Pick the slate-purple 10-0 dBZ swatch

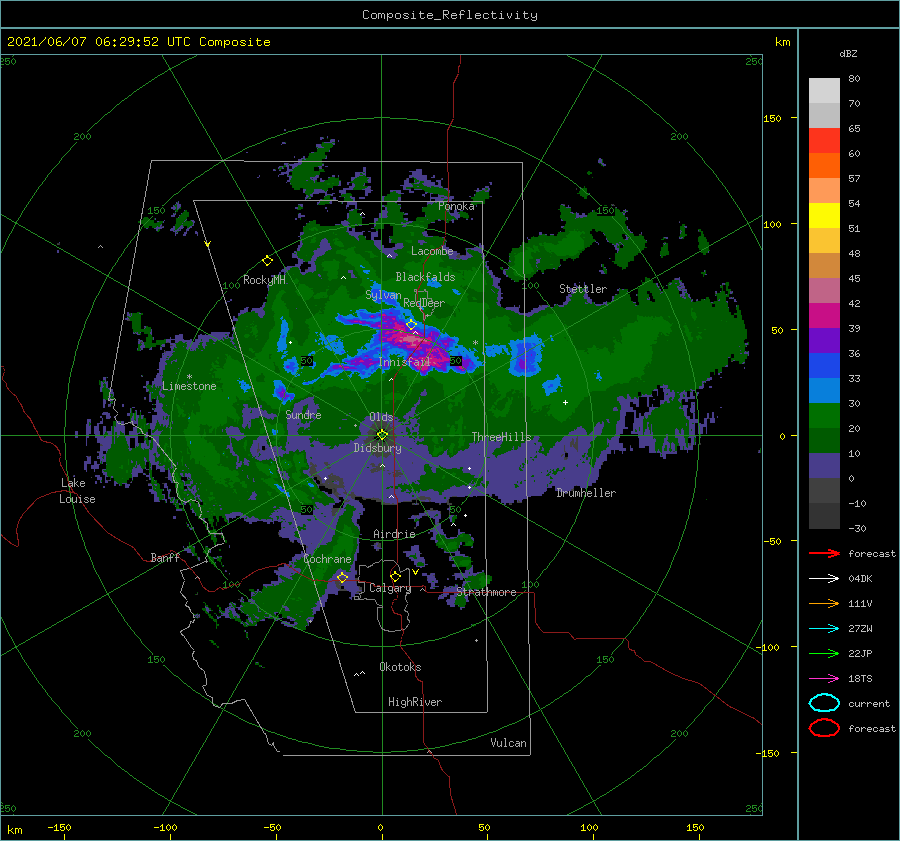[824, 466]
